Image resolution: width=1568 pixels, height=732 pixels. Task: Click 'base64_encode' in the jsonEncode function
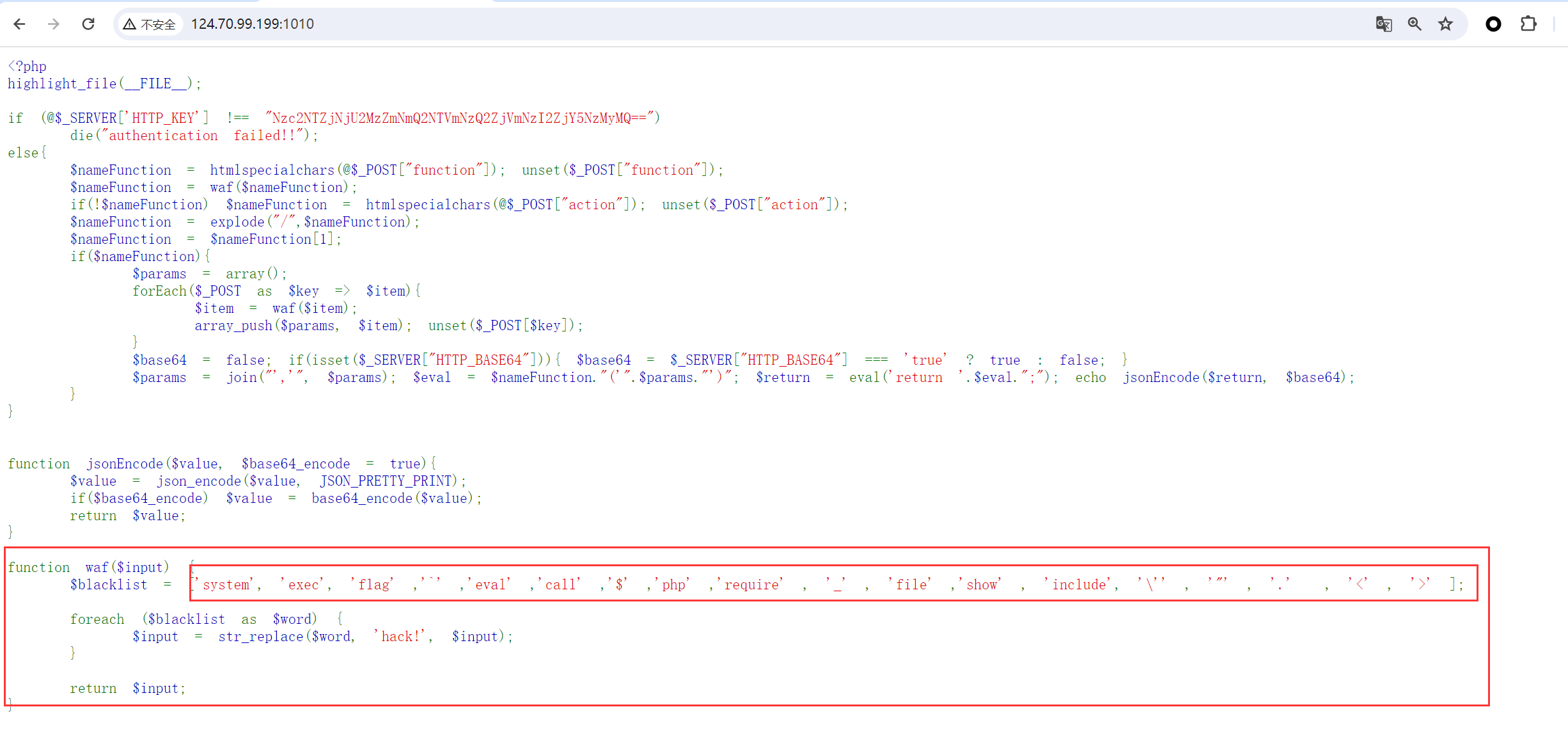pyautogui.click(x=362, y=498)
